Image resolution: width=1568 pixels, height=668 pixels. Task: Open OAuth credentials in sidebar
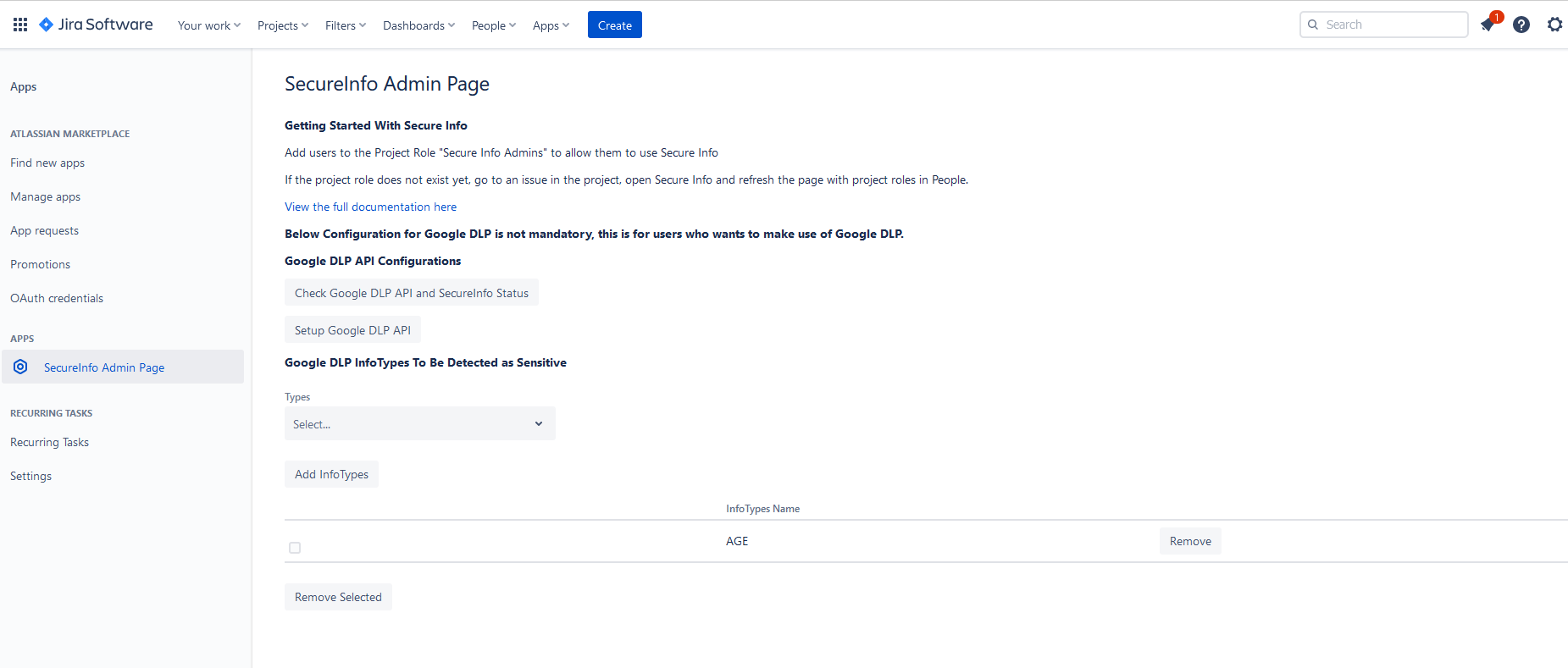coord(57,298)
